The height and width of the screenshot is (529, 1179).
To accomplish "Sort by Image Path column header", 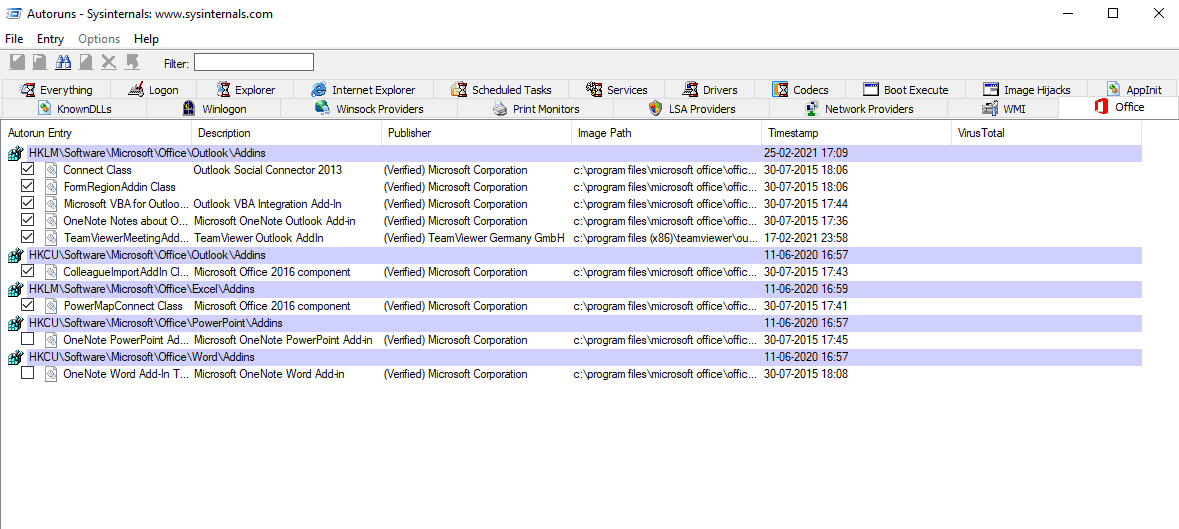I will [667, 133].
